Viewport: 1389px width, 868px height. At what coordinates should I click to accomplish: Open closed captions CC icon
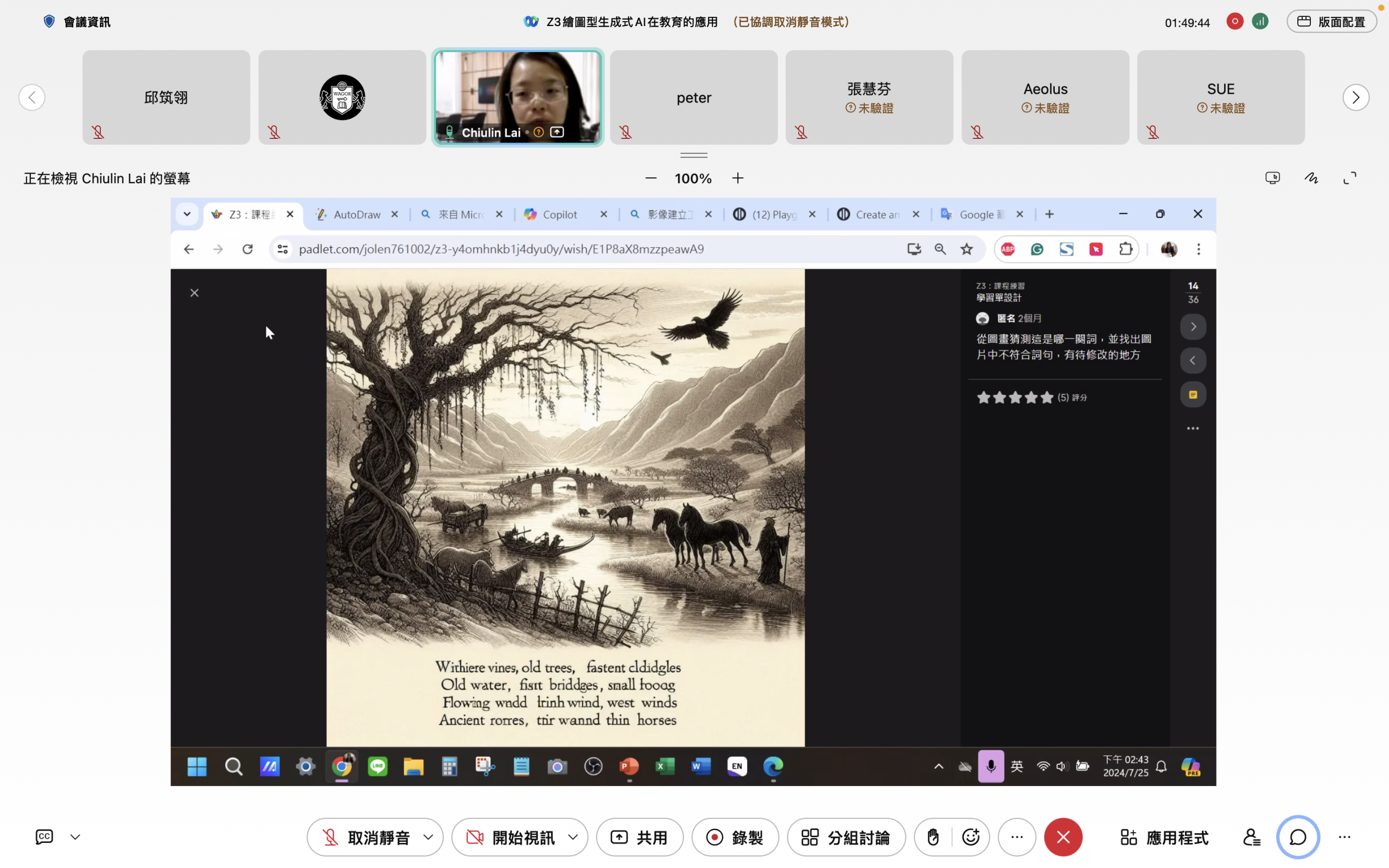pyautogui.click(x=44, y=837)
